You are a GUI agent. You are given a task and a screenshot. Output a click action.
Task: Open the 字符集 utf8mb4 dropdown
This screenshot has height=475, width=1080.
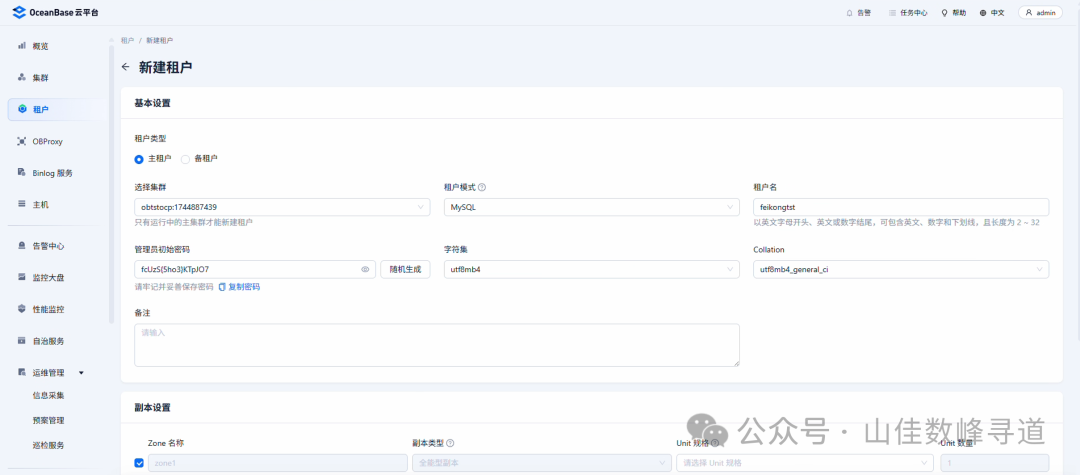(x=592, y=269)
